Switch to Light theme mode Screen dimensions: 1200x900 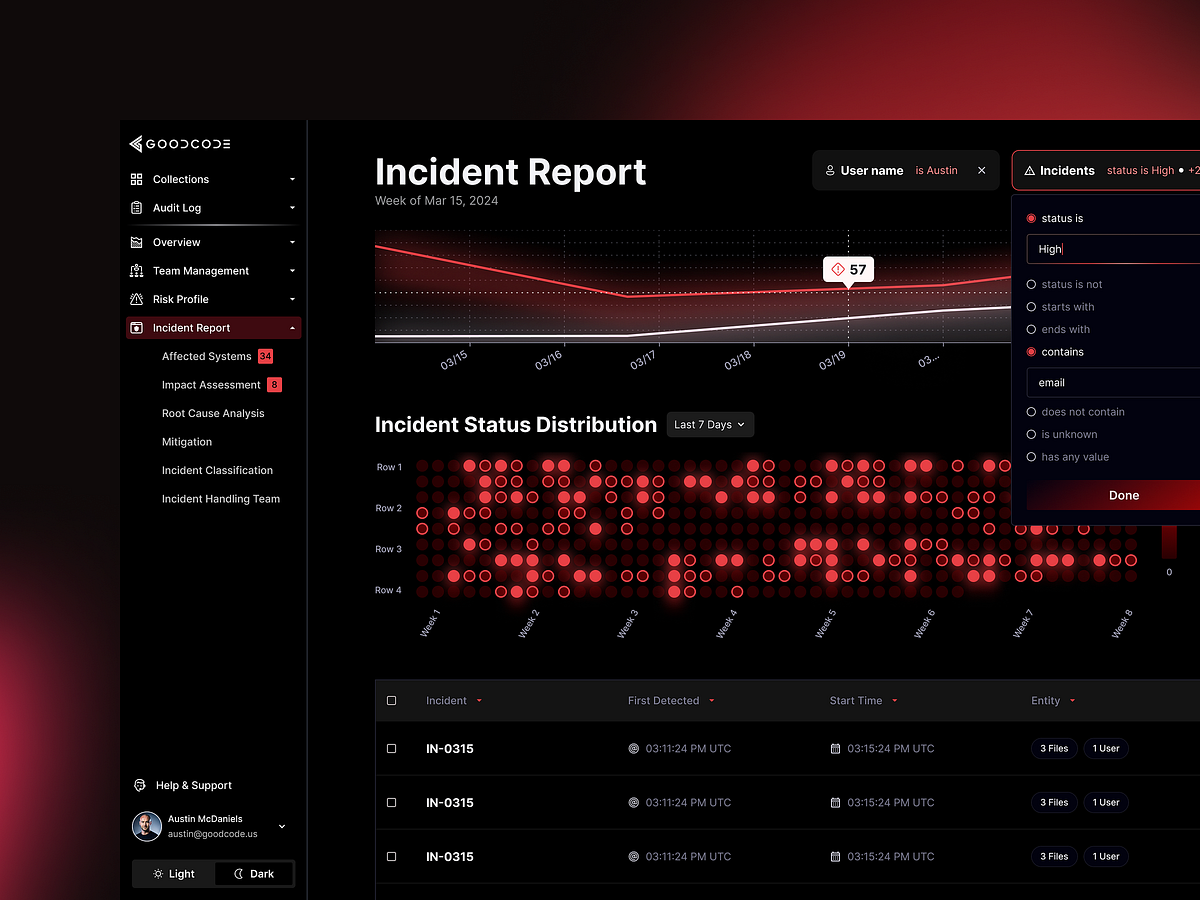tap(174, 874)
